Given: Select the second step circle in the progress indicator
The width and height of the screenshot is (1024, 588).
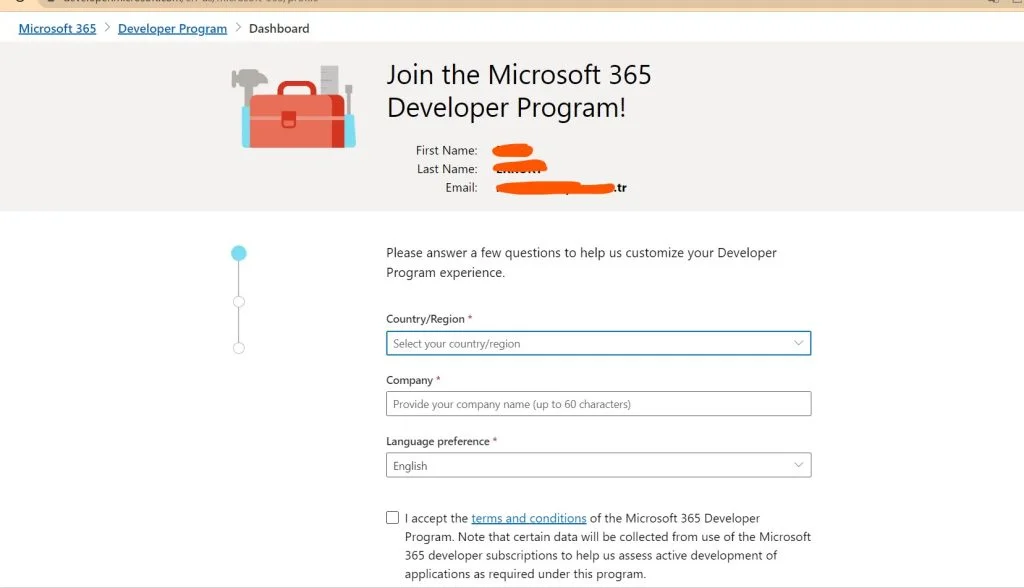Looking at the screenshot, I should 239,302.
